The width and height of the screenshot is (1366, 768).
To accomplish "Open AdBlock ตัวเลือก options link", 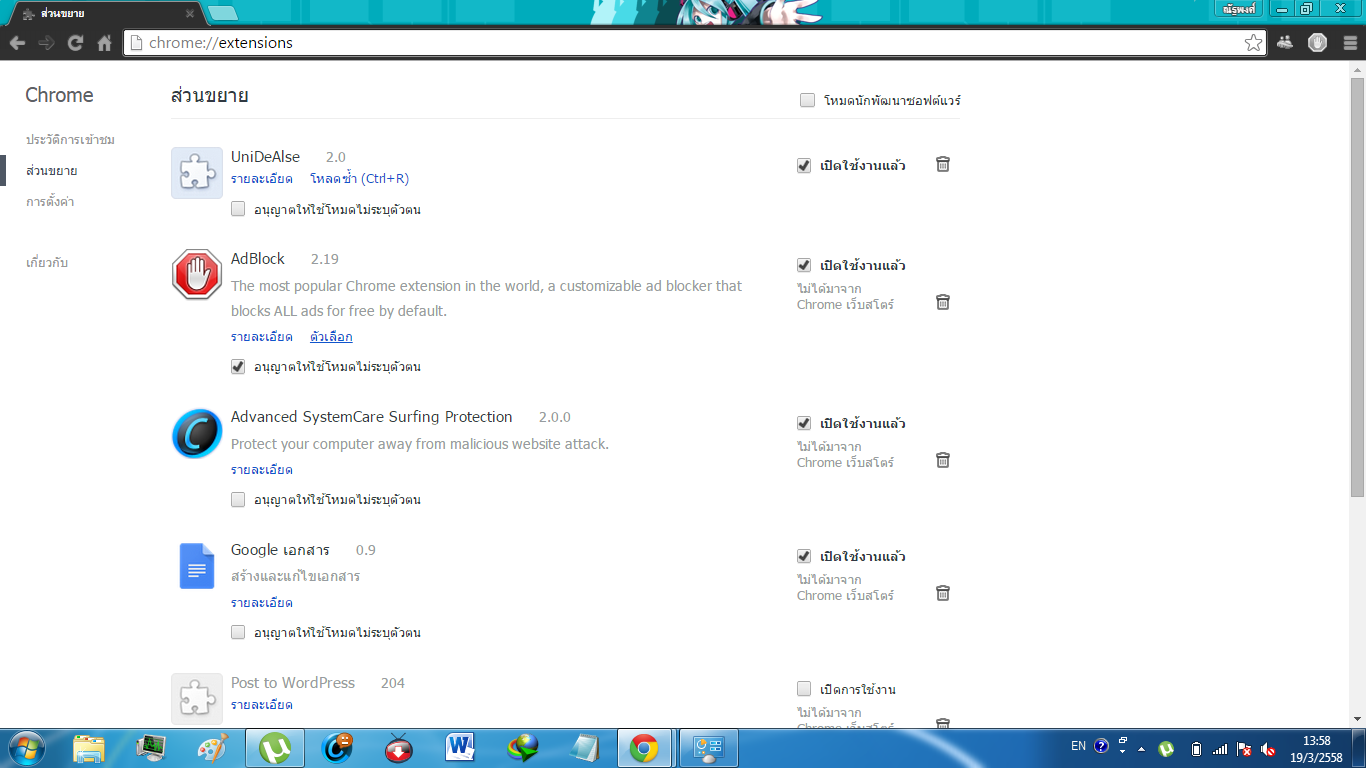I will (x=331, y=336).
